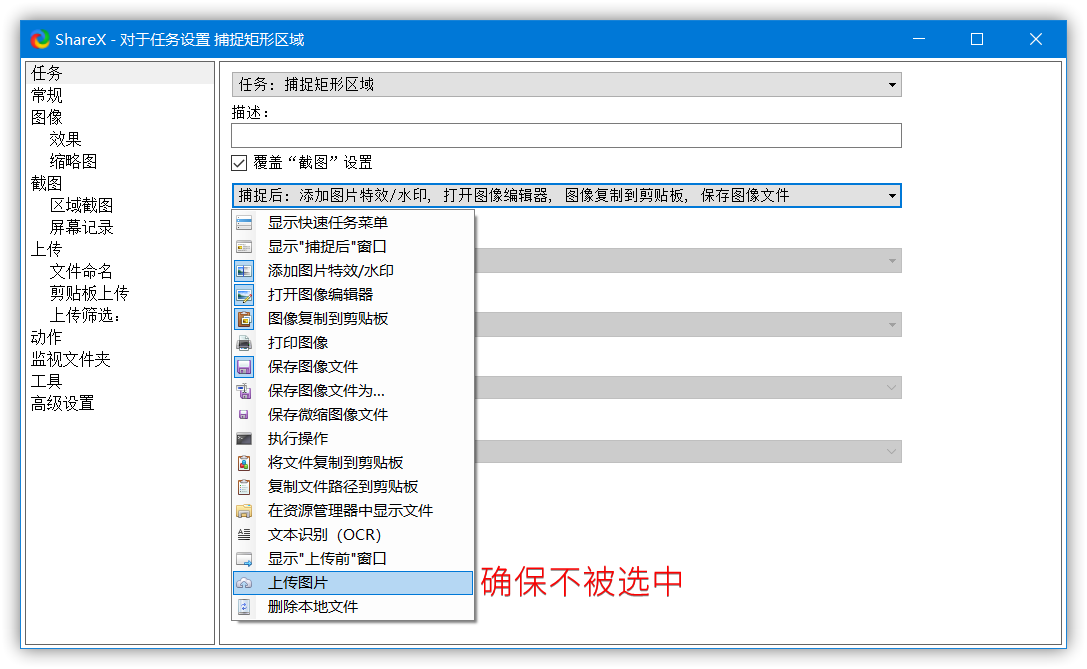Click the 删除本地文件 delete icon

pos(244,606)
